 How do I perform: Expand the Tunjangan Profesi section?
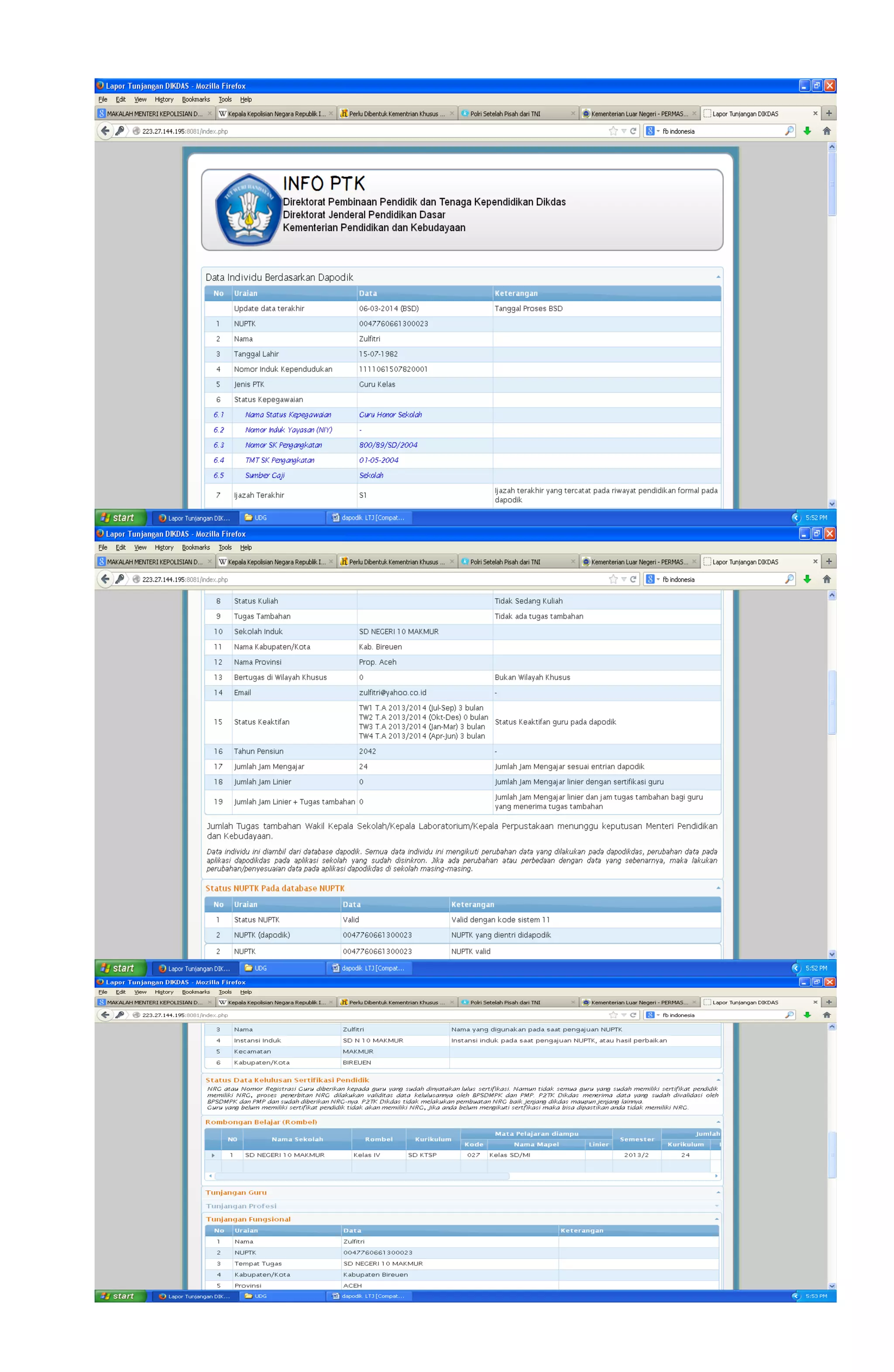tap(716, 1205)
